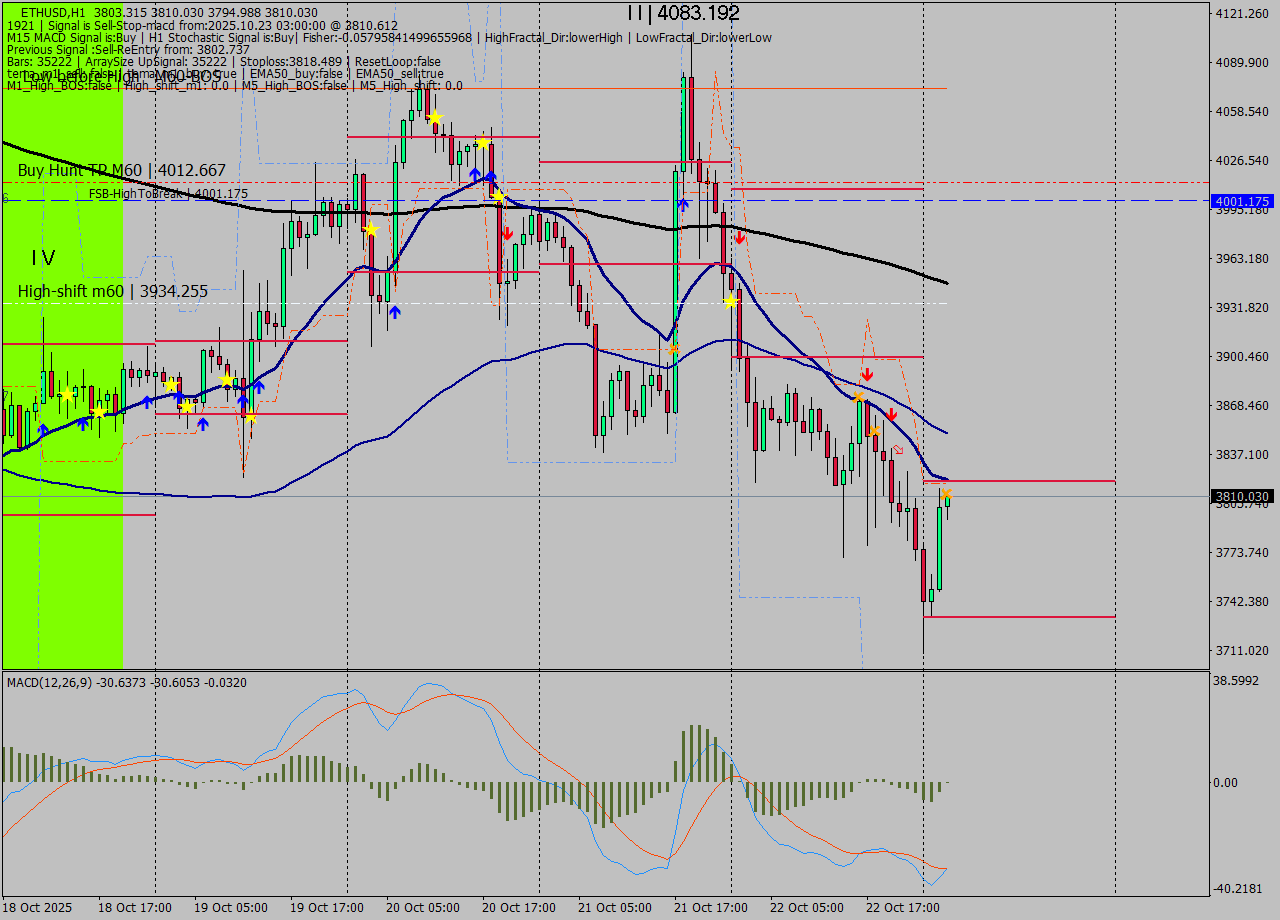Click the hollow pink arrow icon near 22 Oct 17:00

tap(898, 450)
